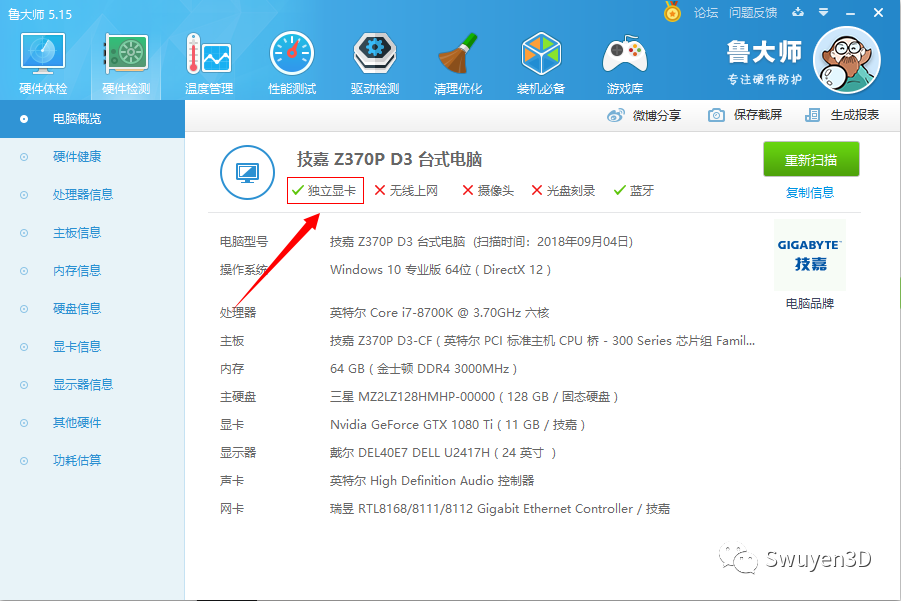Click the 独立显卡 status indicator

(x=325, y=190)
